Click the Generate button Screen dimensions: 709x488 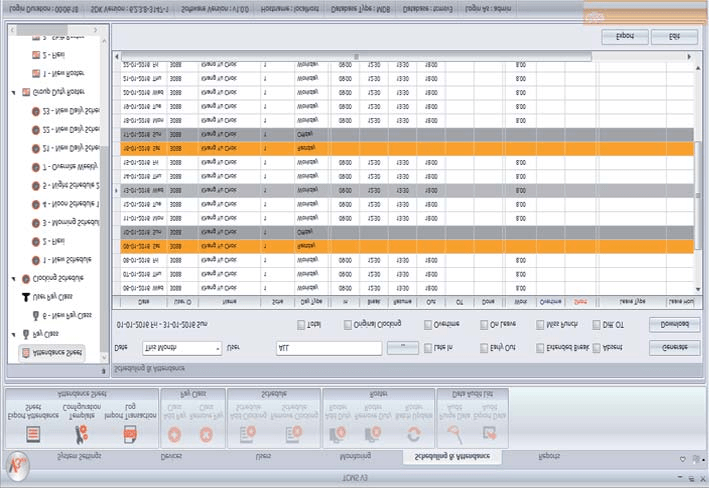pos(674,347)
